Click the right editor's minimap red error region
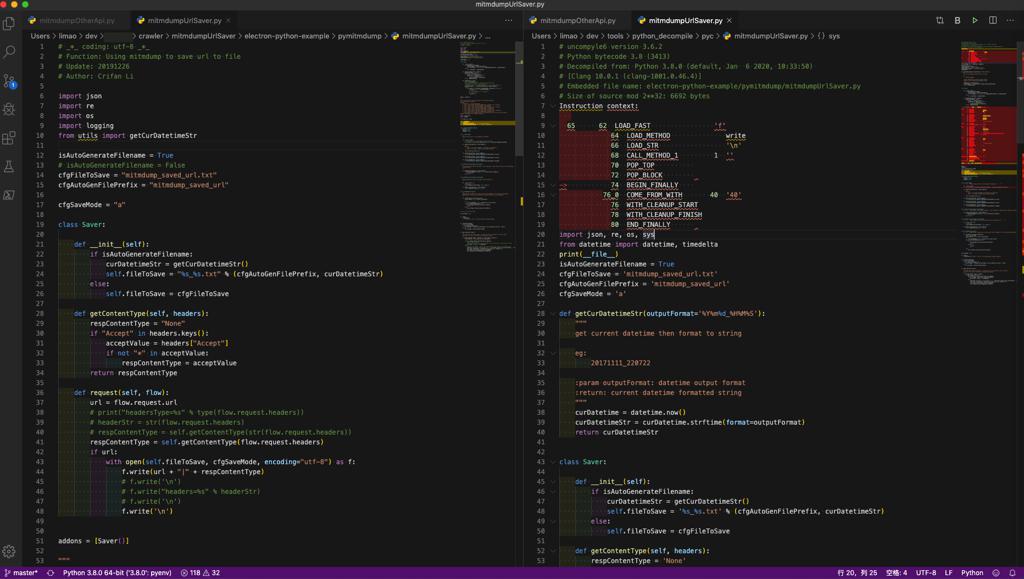1024x579 pixels. pyautogui.click(x=988, y=134)
